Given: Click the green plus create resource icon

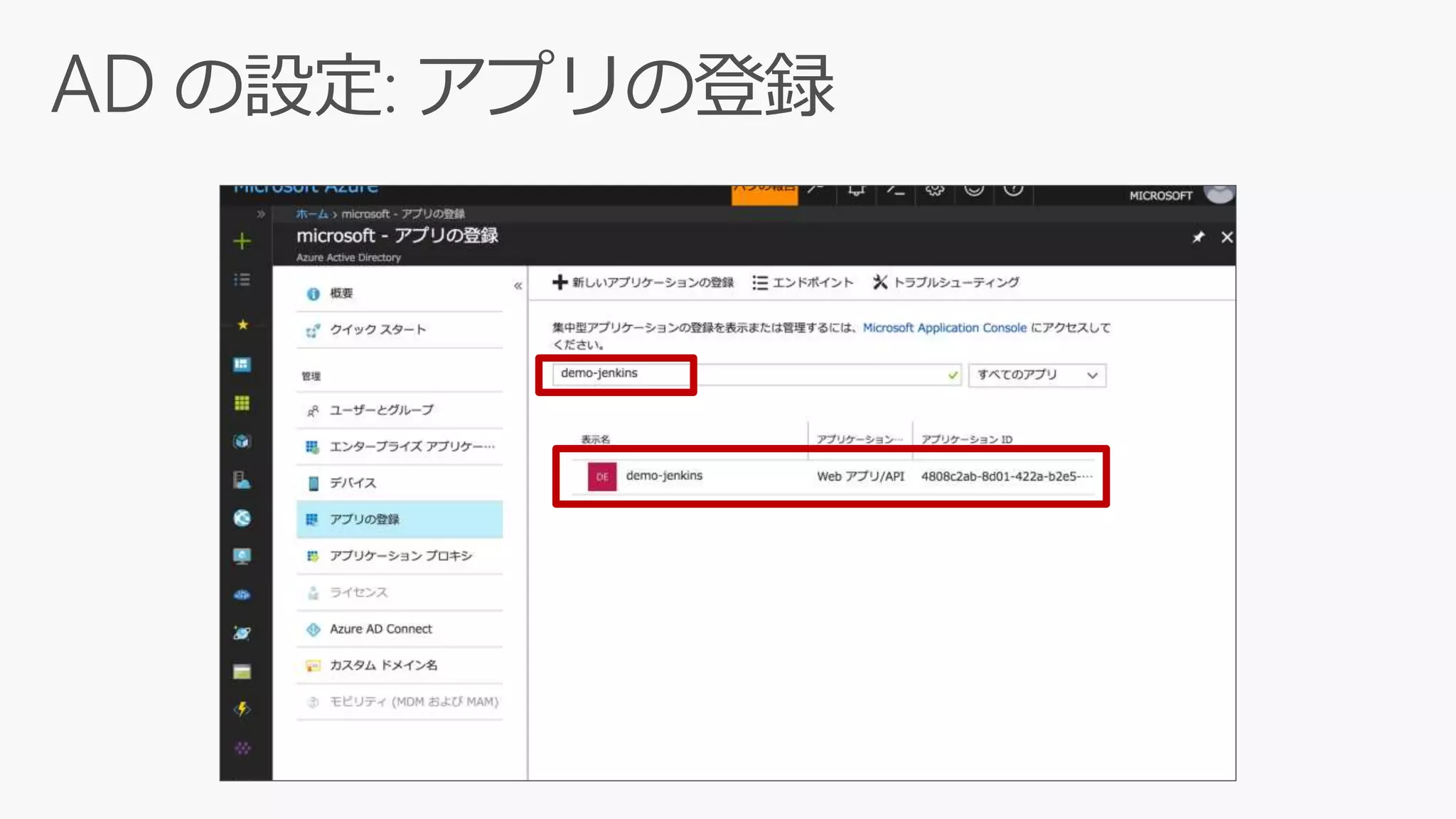Looking at the screenshot, I should 242,241.
